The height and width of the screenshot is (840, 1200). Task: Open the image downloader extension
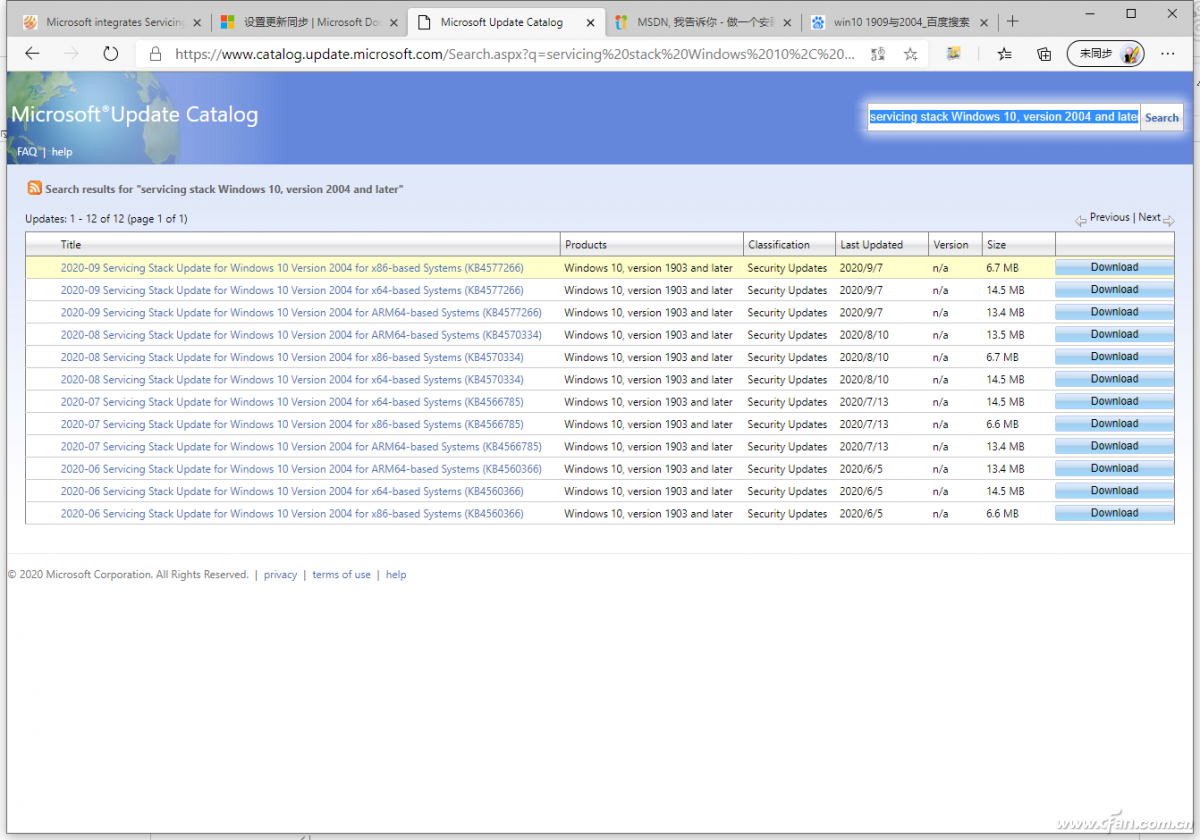pyautogui.click(x=954, y=54)
